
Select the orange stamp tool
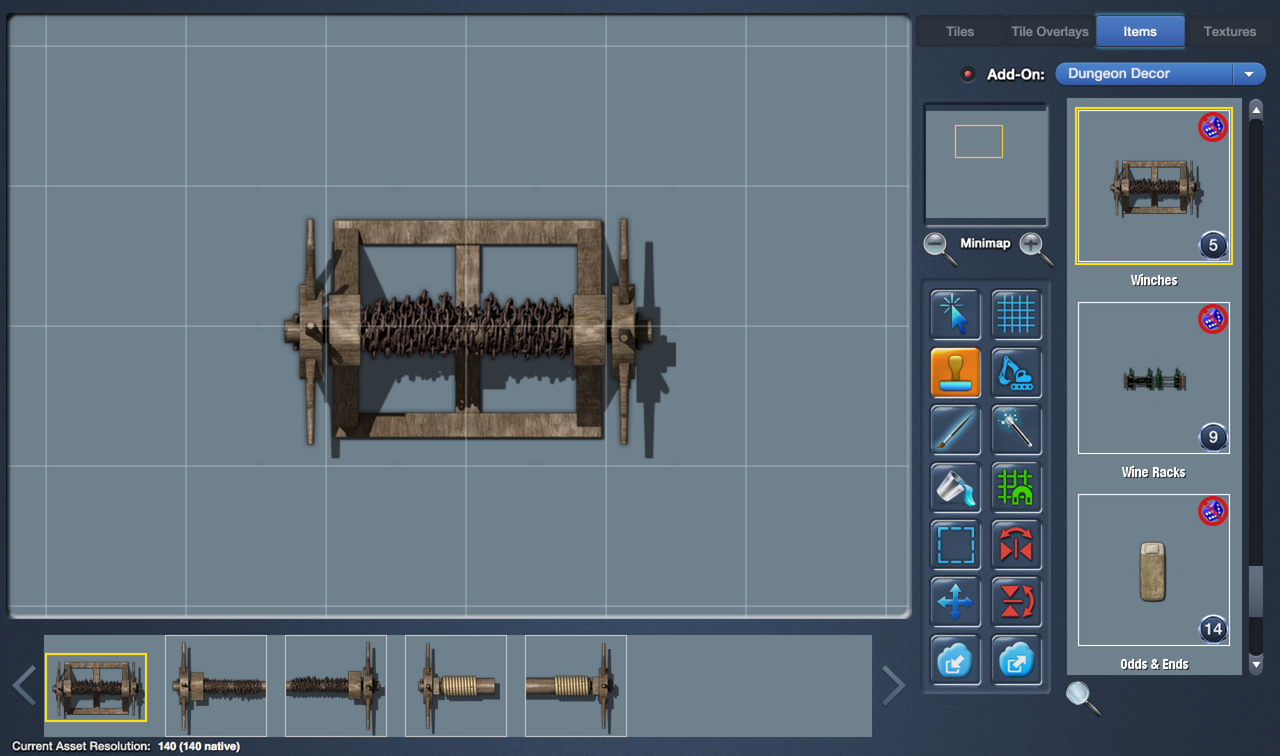(x=955, y=373)
